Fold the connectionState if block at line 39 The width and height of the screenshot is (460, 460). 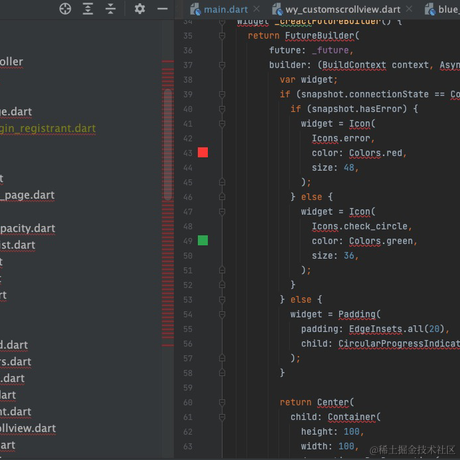222,94
